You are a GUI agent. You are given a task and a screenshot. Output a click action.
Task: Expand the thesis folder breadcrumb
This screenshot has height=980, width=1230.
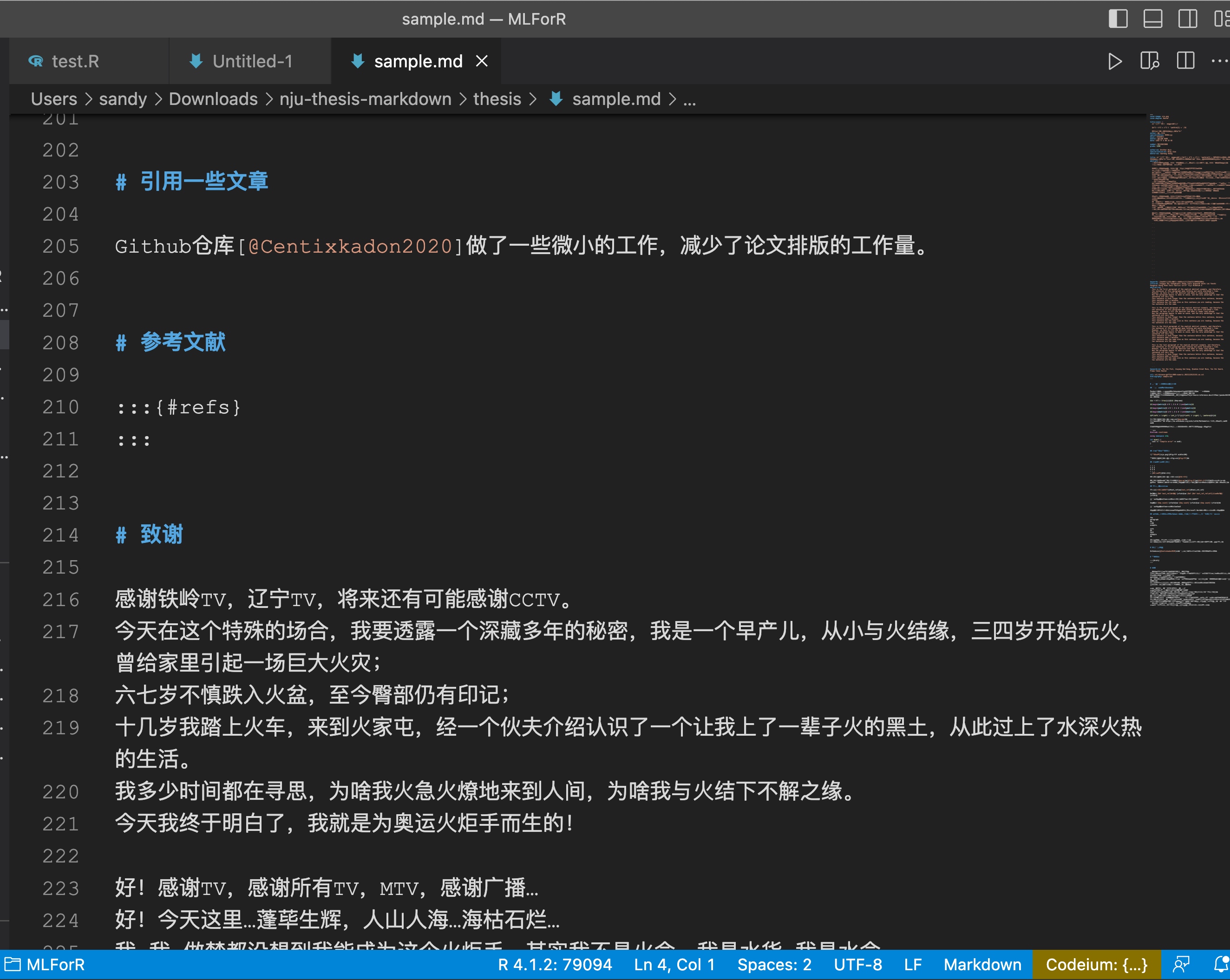point(497,99)
